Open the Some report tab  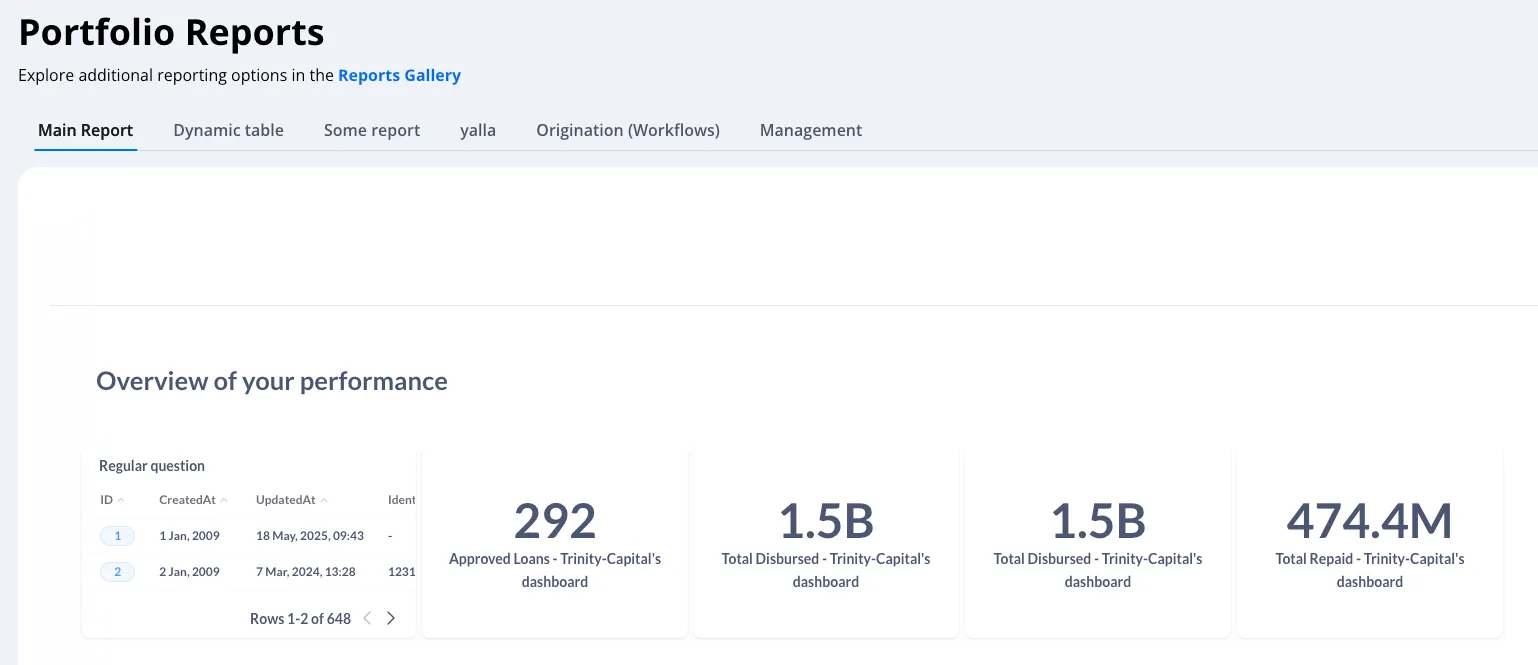pos(372,130)
